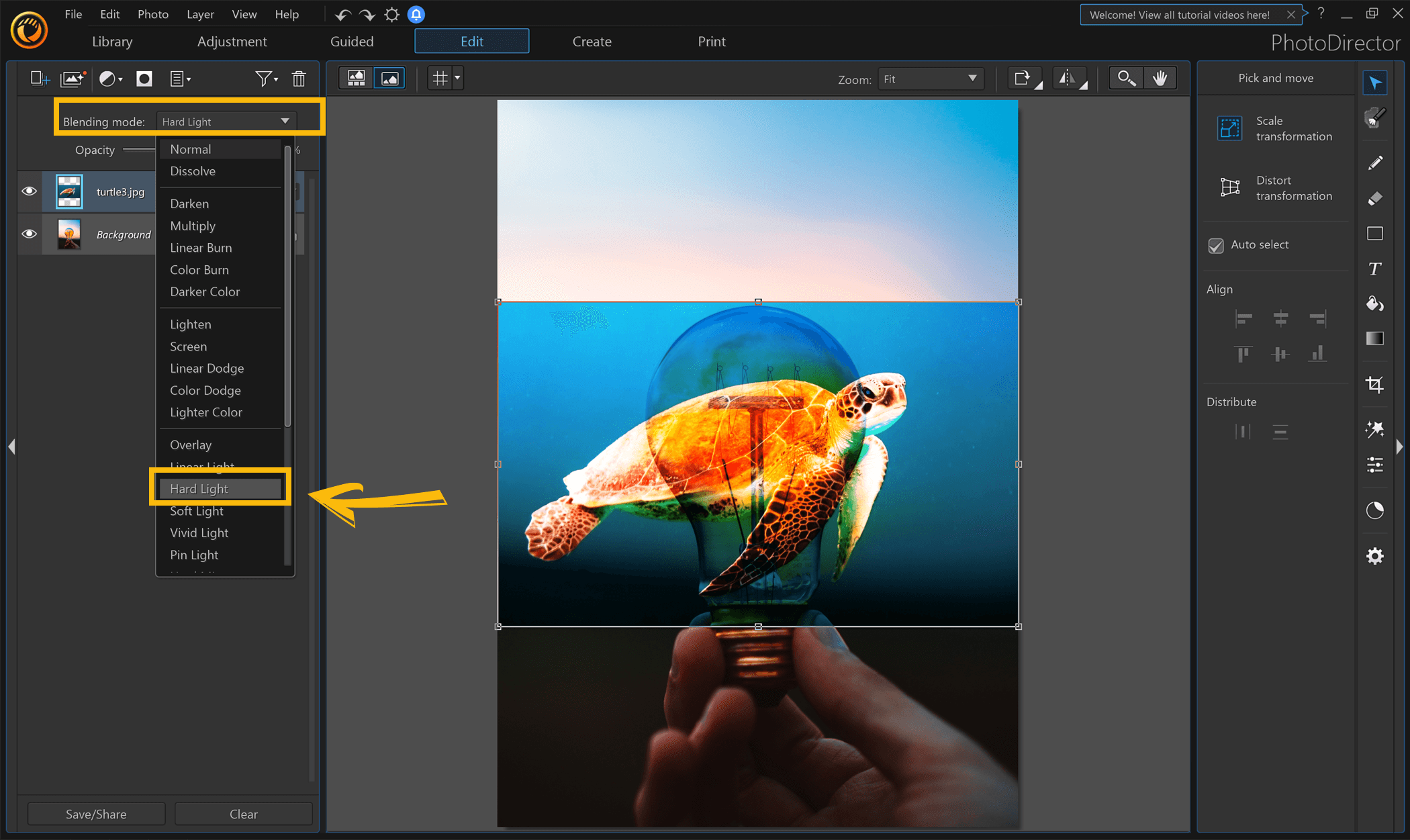Click the Save/Share button
Screen dimensions: 1410x840
[96, 814]
